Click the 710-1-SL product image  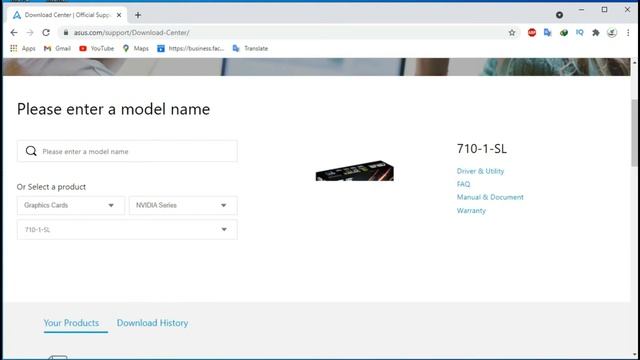(x=355, y=171)
